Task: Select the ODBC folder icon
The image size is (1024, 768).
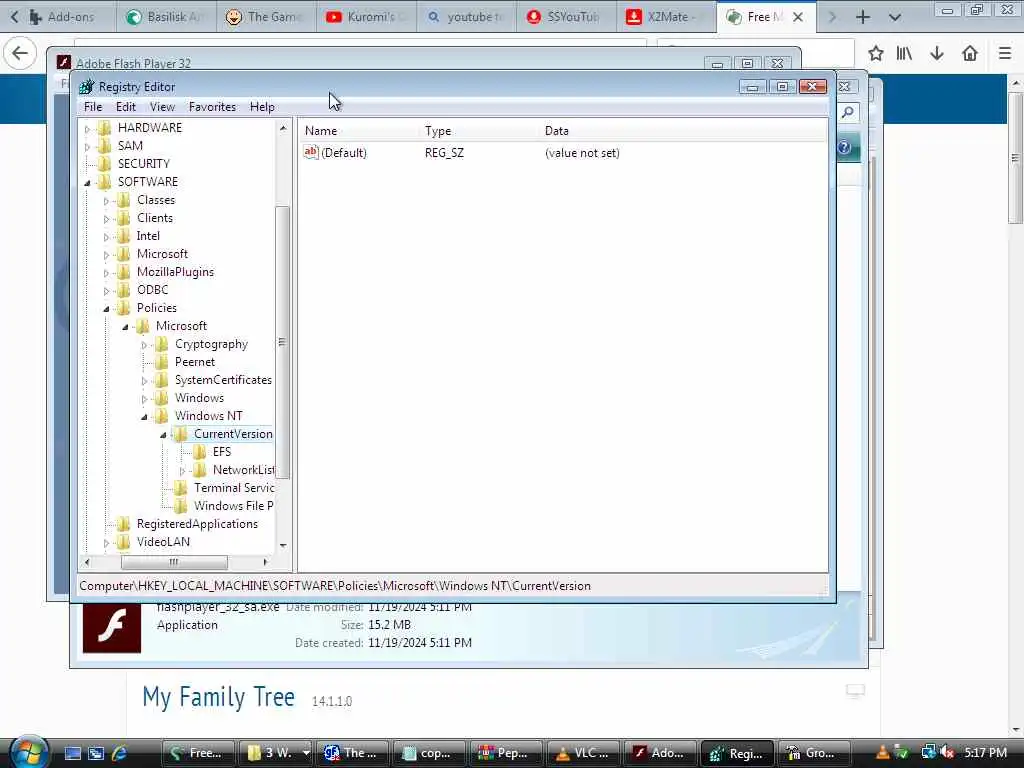Action: 123,289
